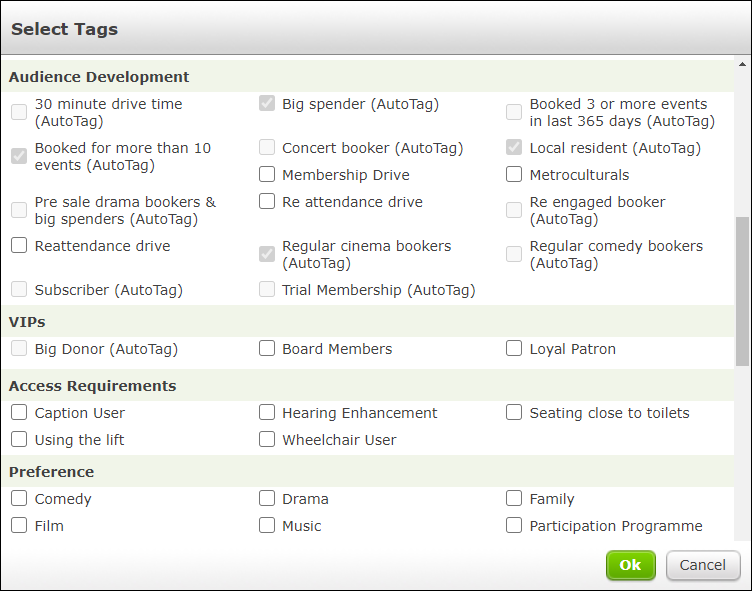The image size is (752, 591).
Task: Click Regular cinema bookers (AutoTag) checkbox
Action: click(267, 254)
